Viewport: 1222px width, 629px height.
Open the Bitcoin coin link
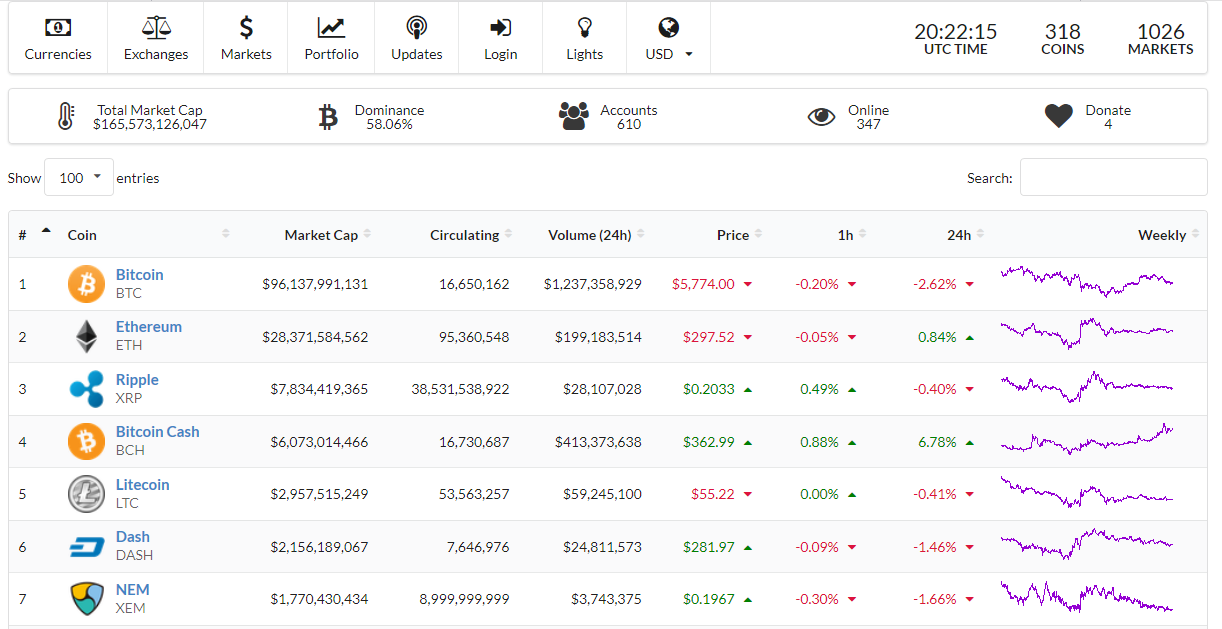point(140,275)
